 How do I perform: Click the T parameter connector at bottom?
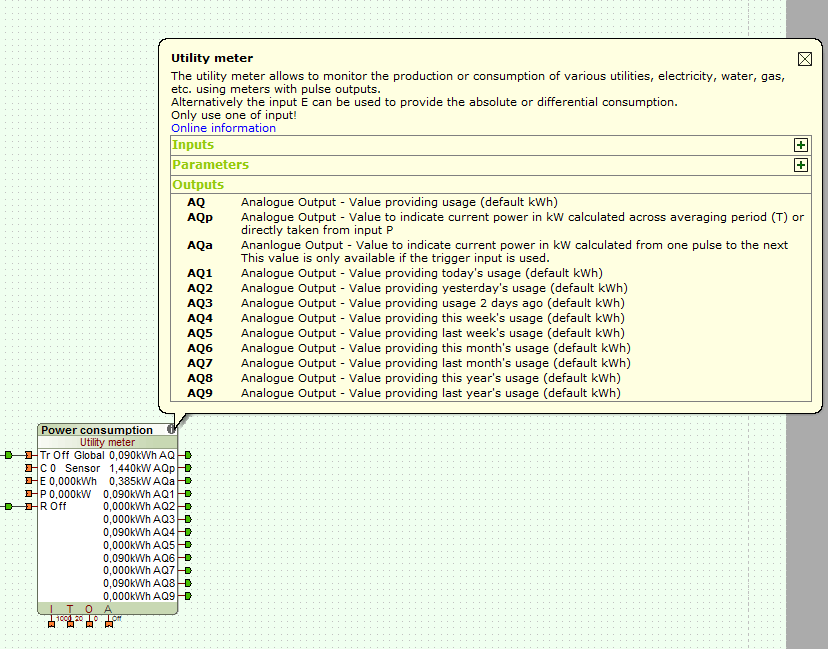[70, 623]
